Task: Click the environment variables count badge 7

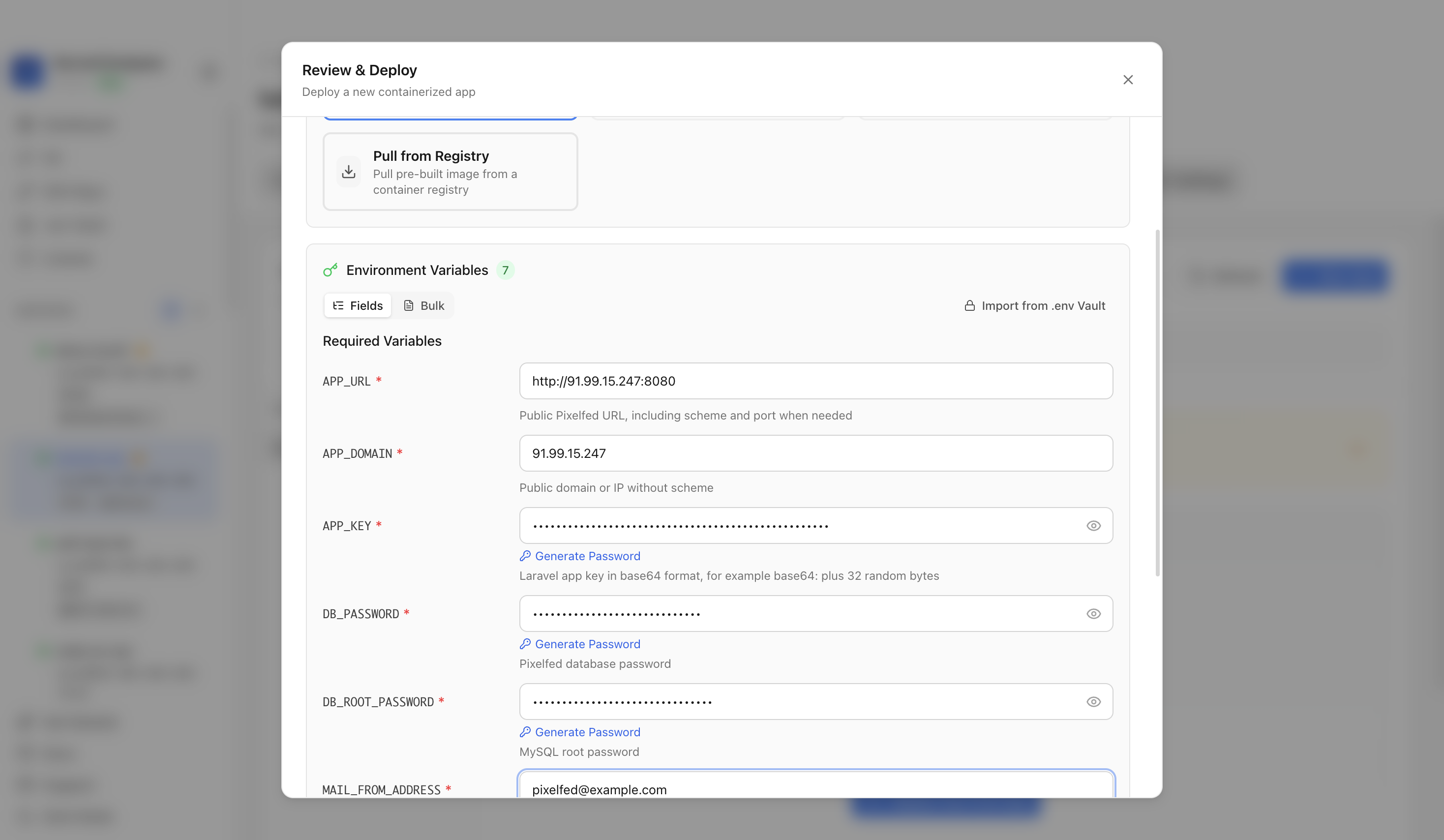Action: [505, 270]
